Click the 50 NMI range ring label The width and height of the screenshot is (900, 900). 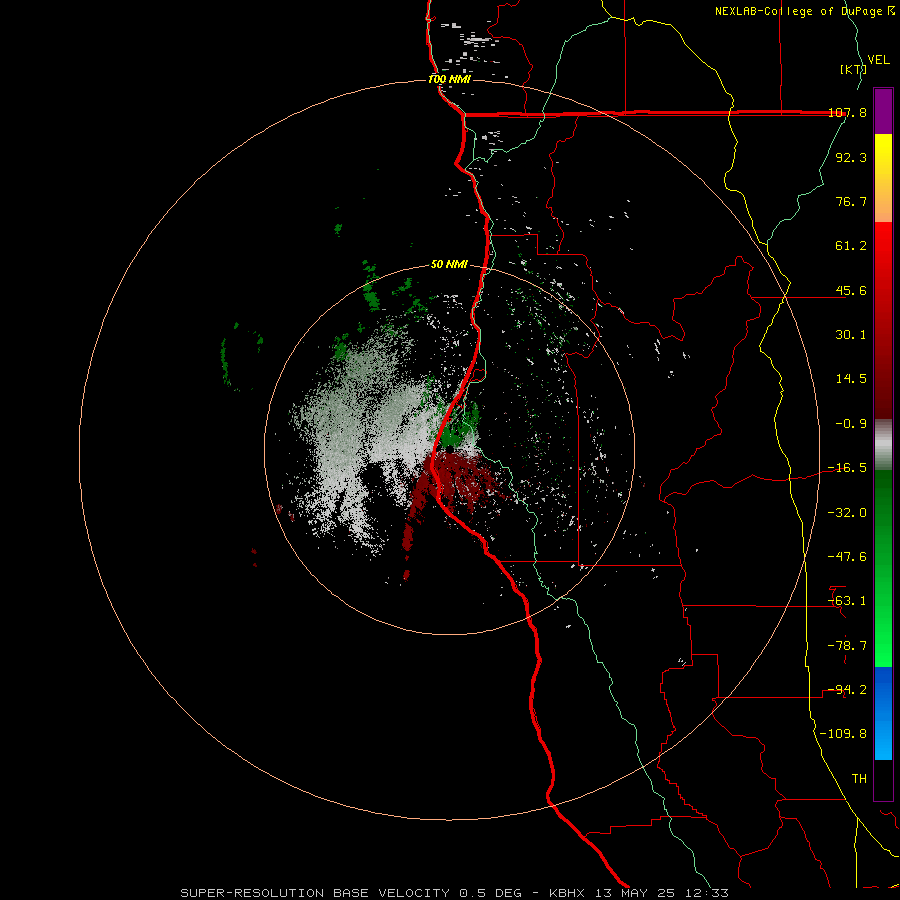tap(449, 265)
